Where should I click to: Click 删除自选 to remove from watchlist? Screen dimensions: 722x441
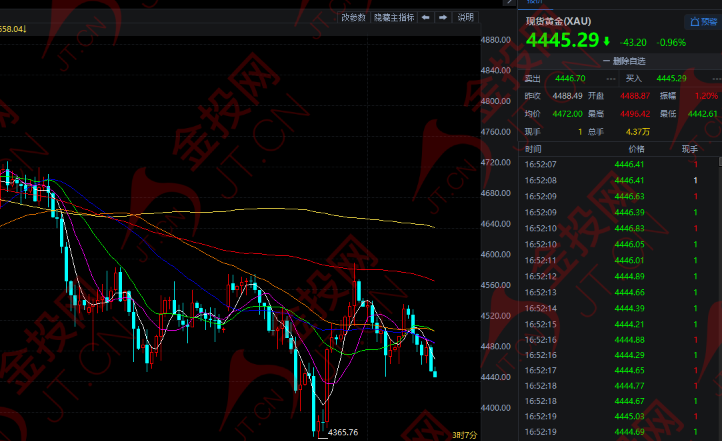coord(624,61)
